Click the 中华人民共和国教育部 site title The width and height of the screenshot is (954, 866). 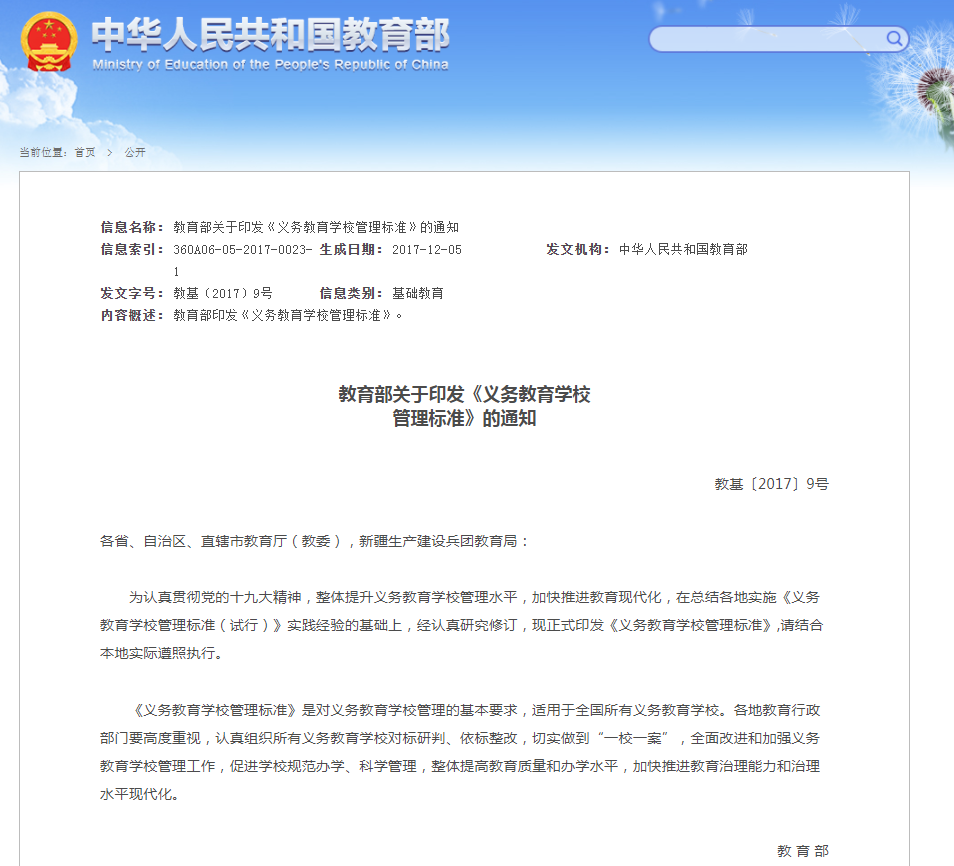271,34
